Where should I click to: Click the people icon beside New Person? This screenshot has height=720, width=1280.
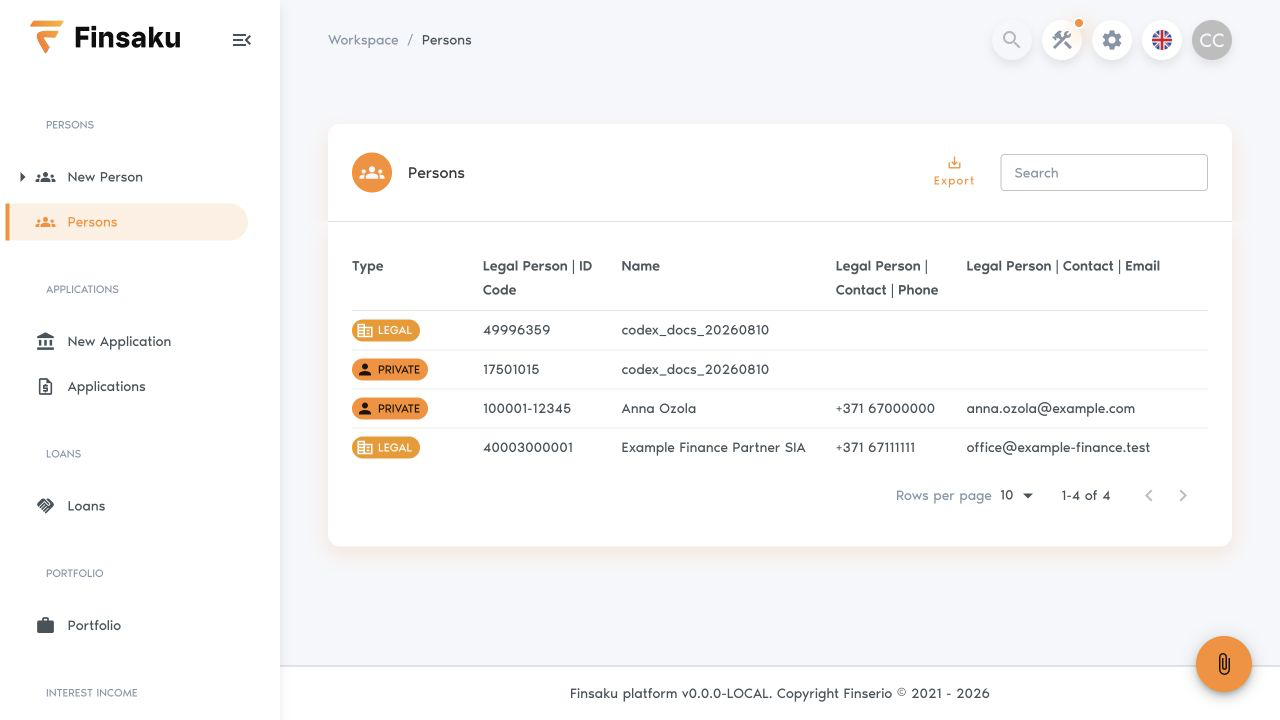pos(45,177)
